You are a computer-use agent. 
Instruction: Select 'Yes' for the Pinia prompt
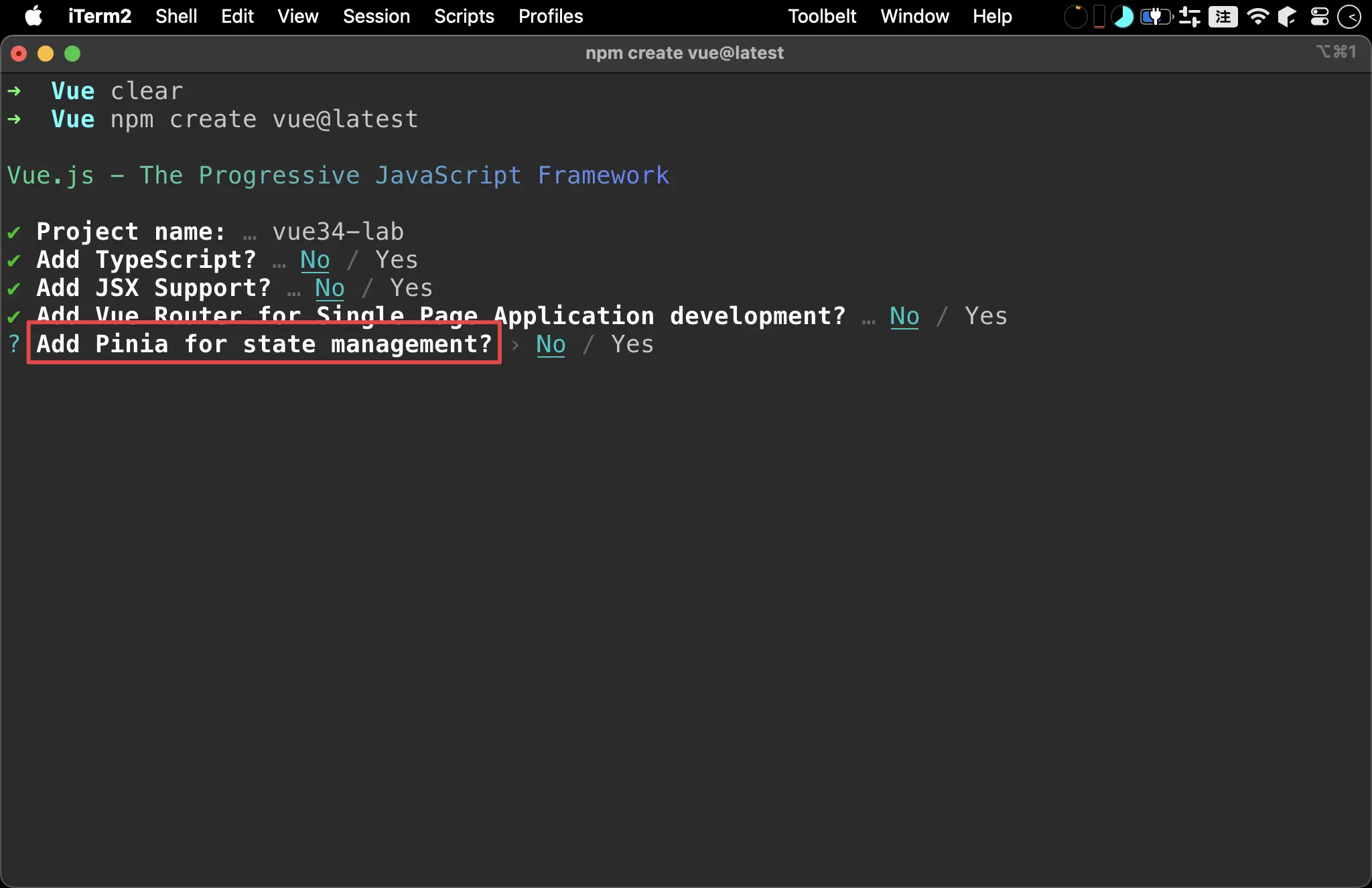tap(632, 344)
